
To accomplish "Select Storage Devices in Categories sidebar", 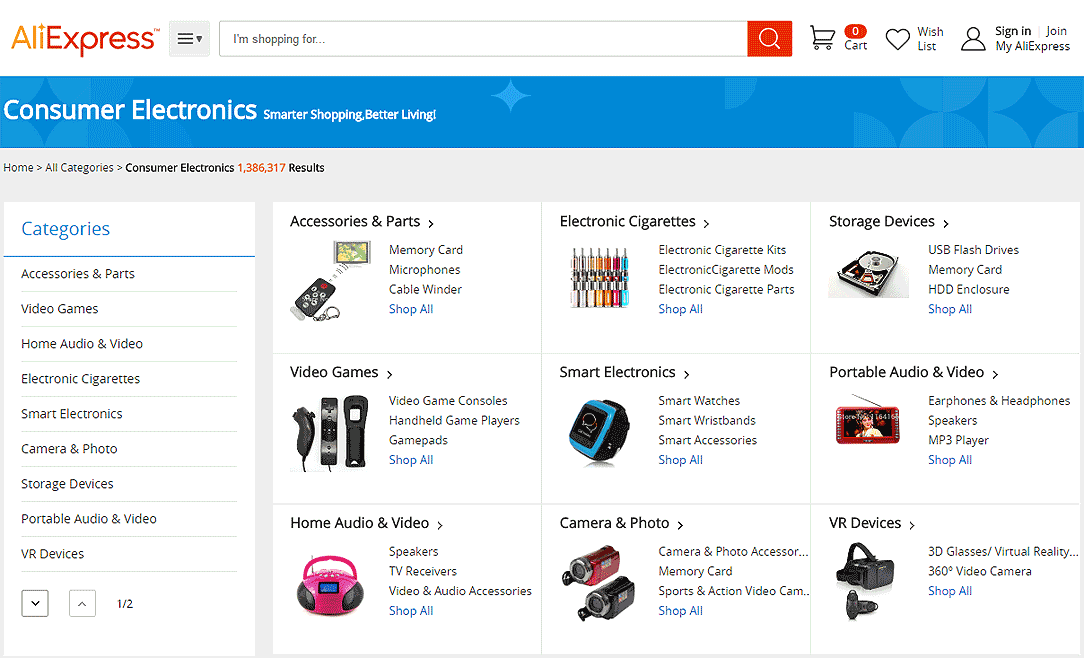I will (x=67, y=484).
